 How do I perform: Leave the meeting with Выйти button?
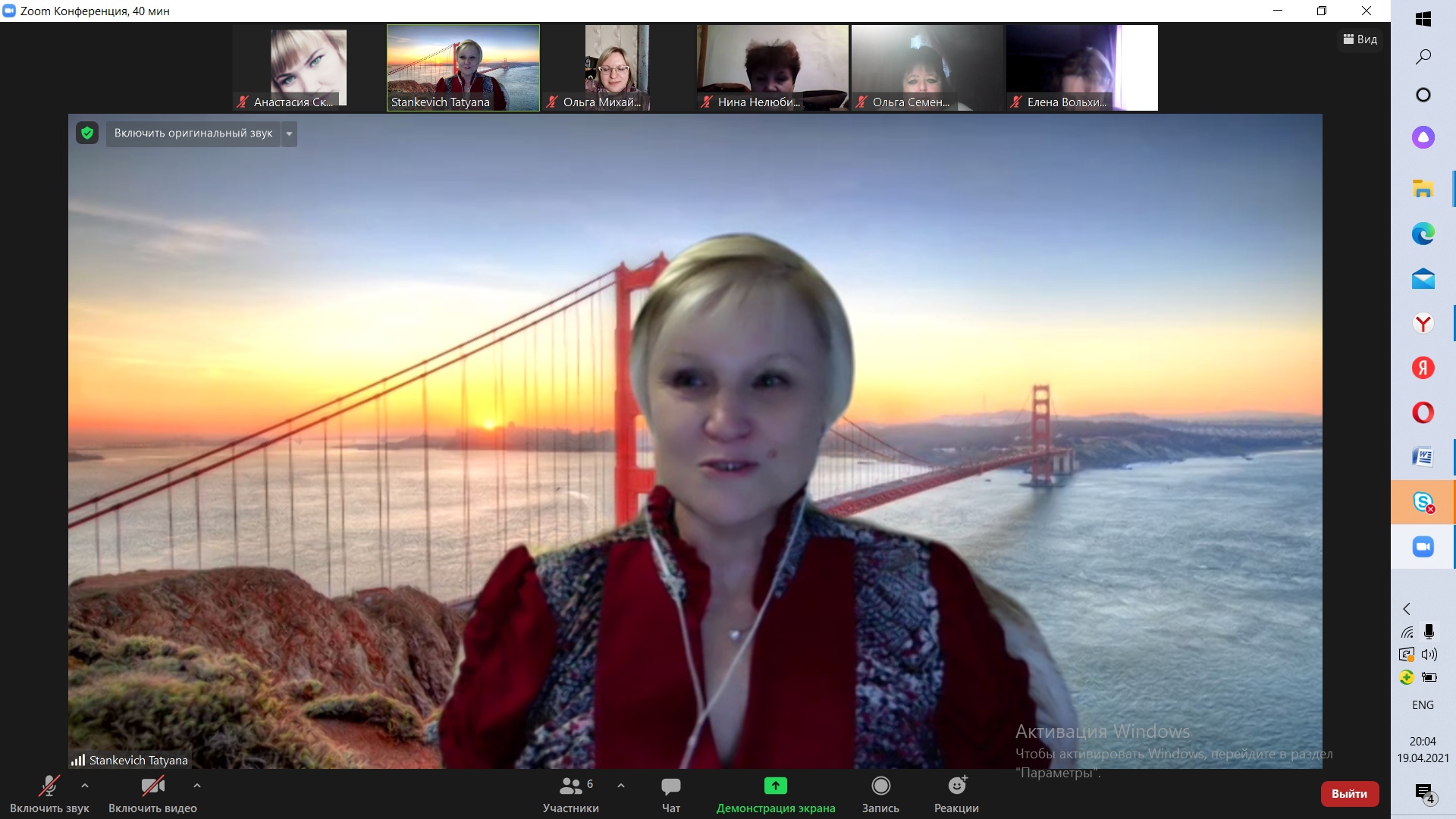tap(1350, 794)
